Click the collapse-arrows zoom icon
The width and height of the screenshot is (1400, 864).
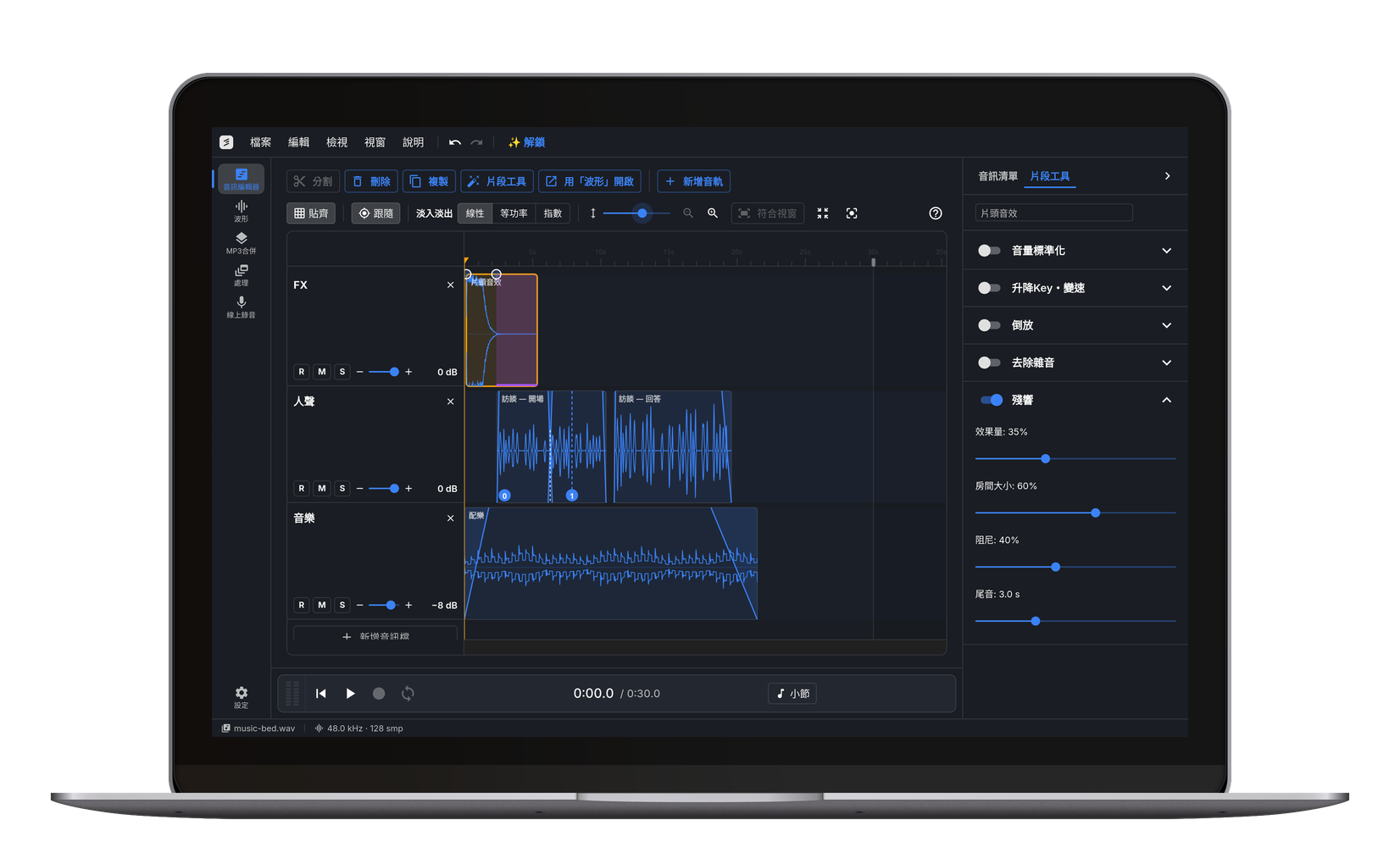823,213
